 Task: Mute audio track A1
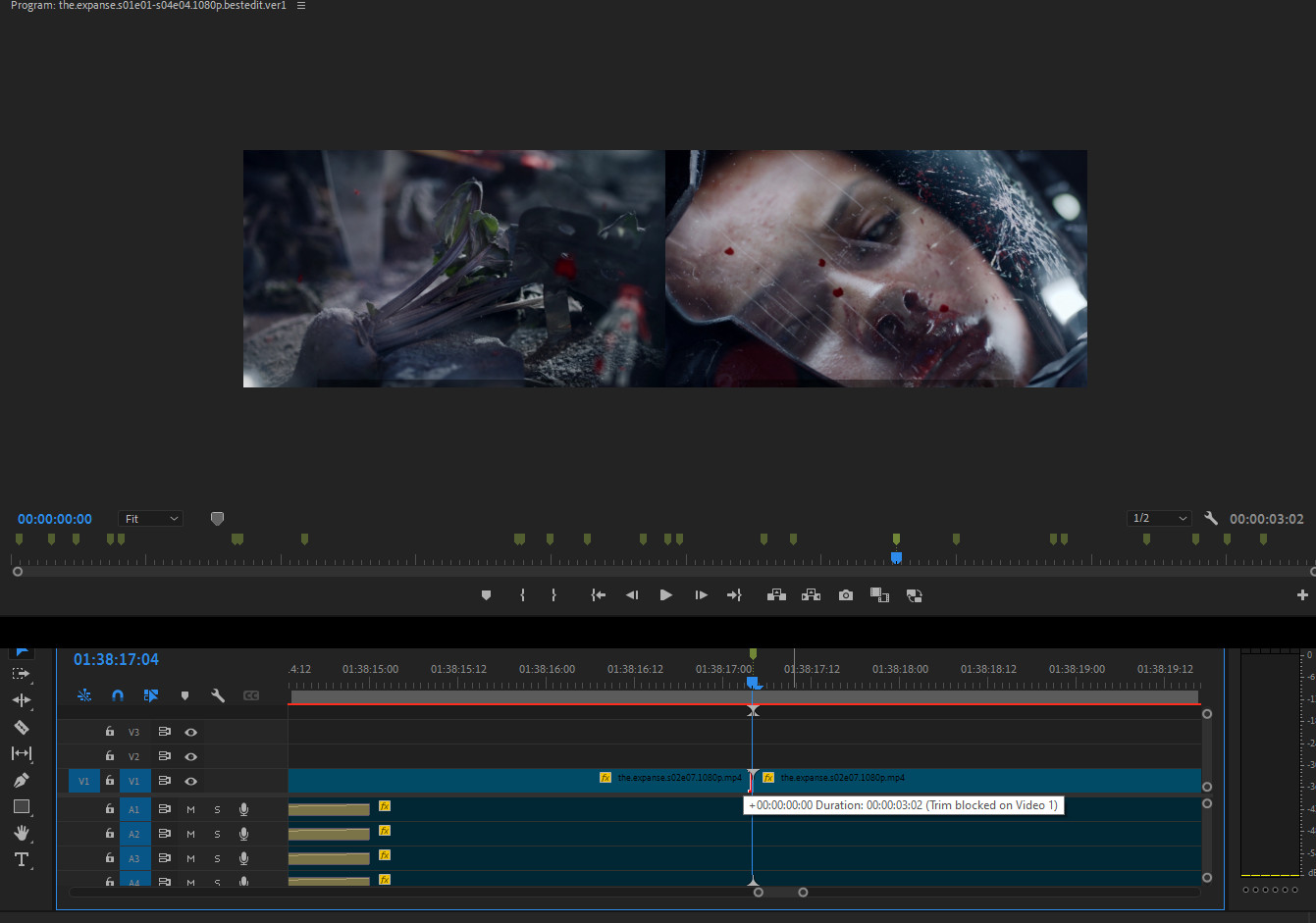tap(190, 809)
